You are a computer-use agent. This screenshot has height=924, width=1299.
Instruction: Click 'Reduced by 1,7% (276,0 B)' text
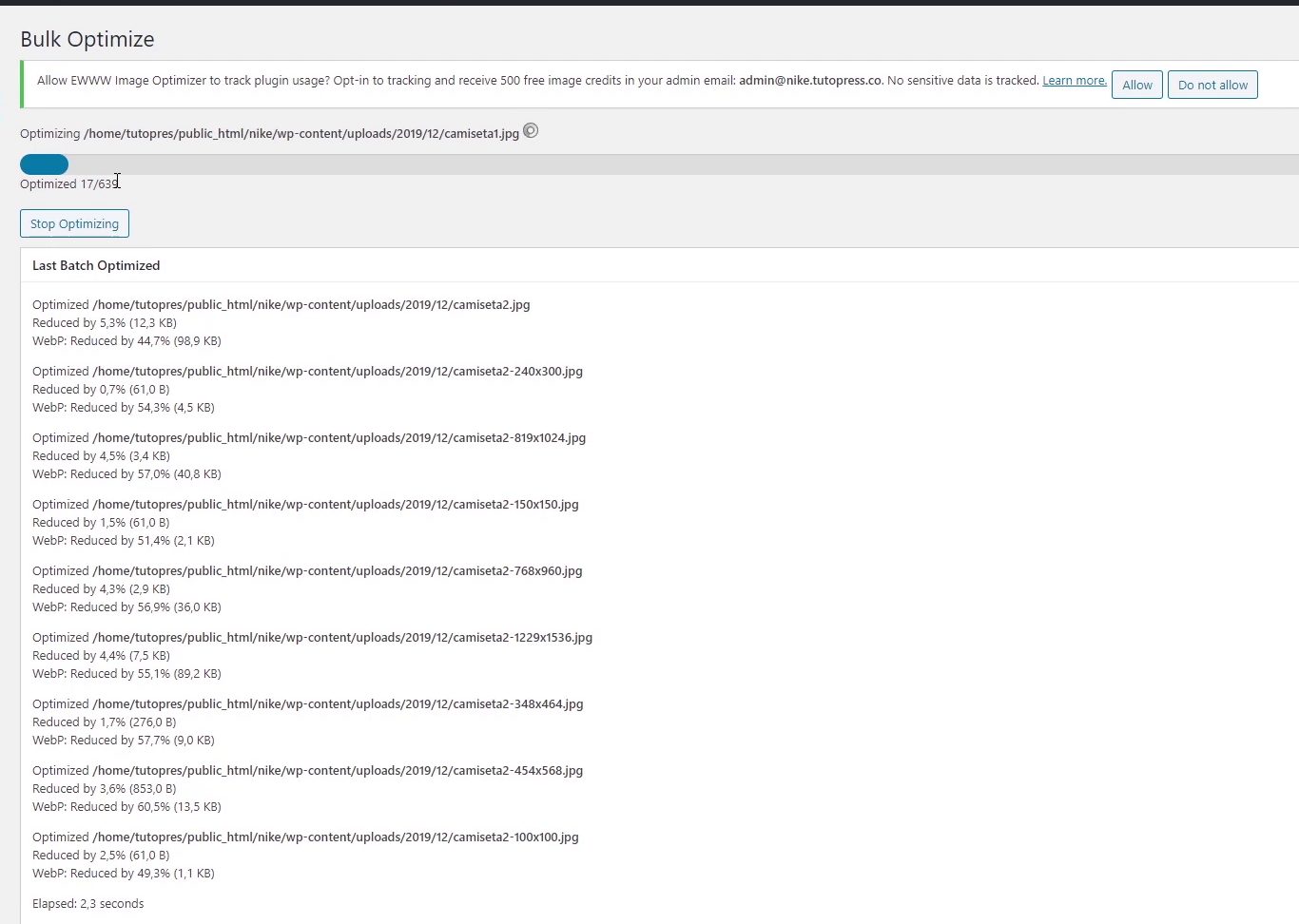tap(105, 722)
